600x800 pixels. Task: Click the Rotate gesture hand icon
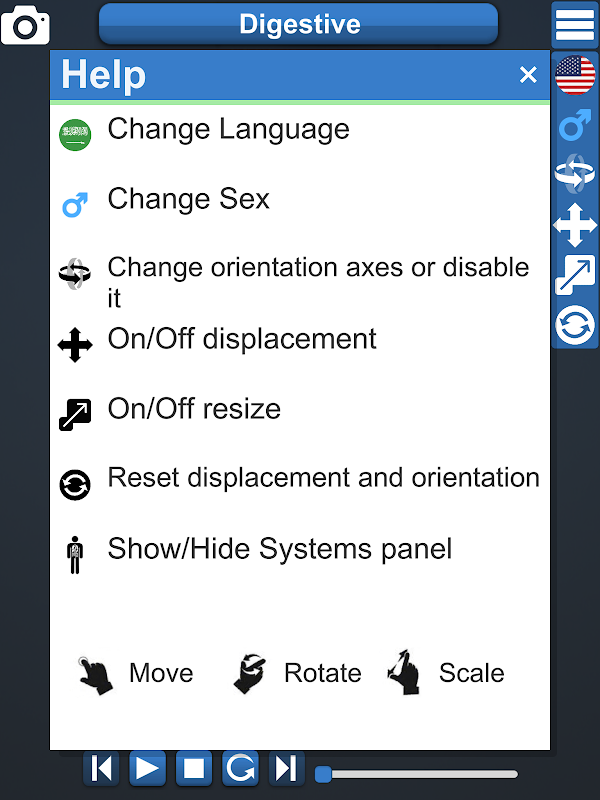[x=249, y=673]
